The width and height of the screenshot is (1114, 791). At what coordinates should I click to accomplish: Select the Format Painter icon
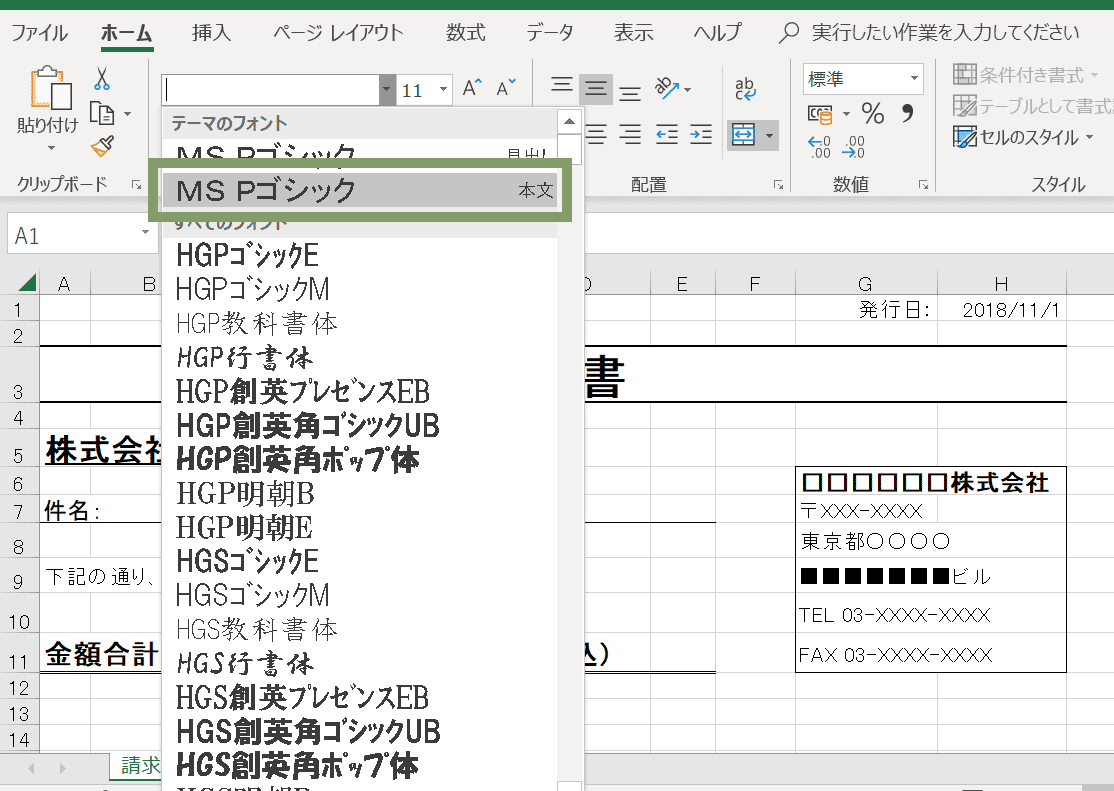102,143
